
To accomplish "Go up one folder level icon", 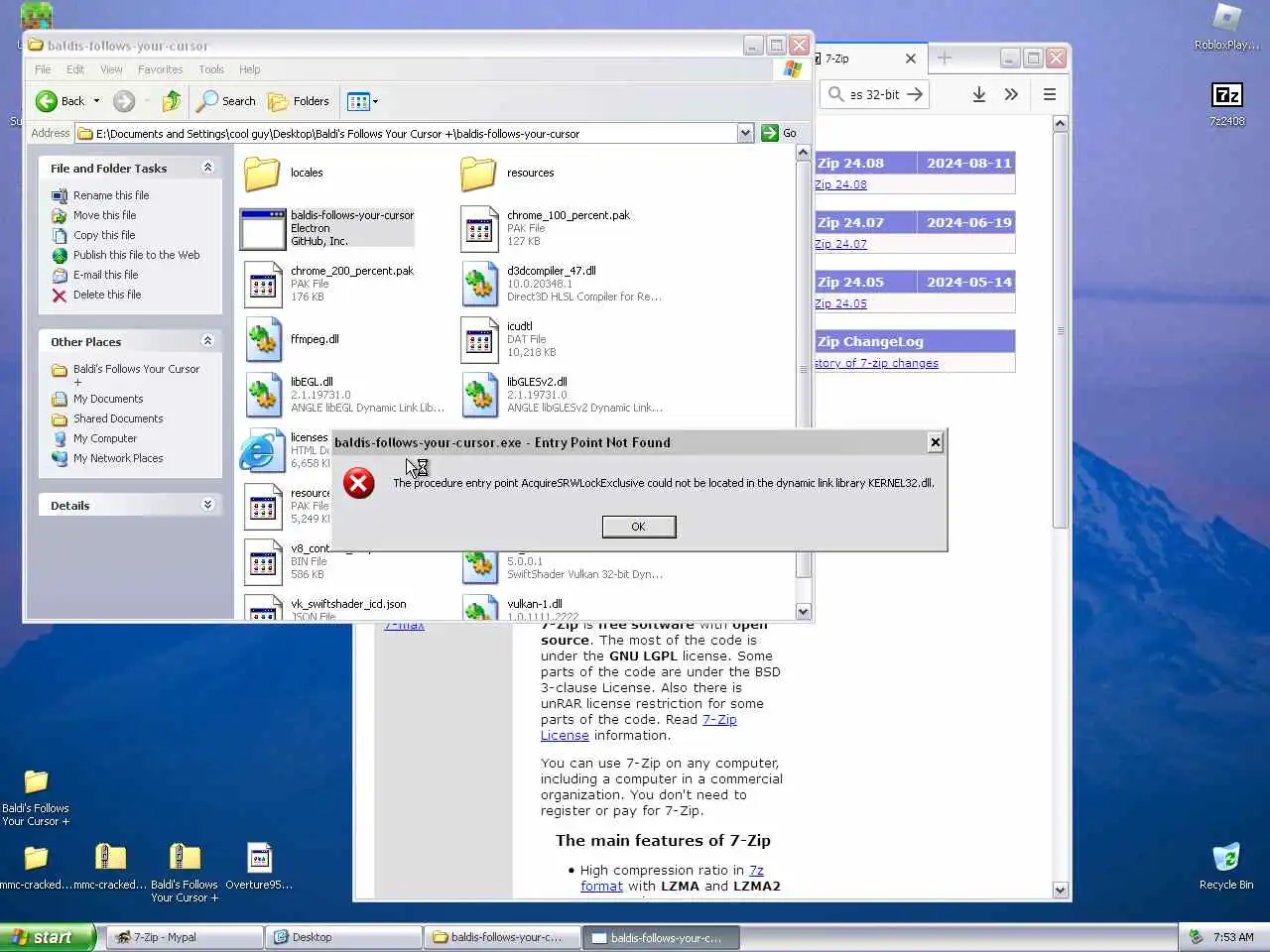I will coord(172,101).
